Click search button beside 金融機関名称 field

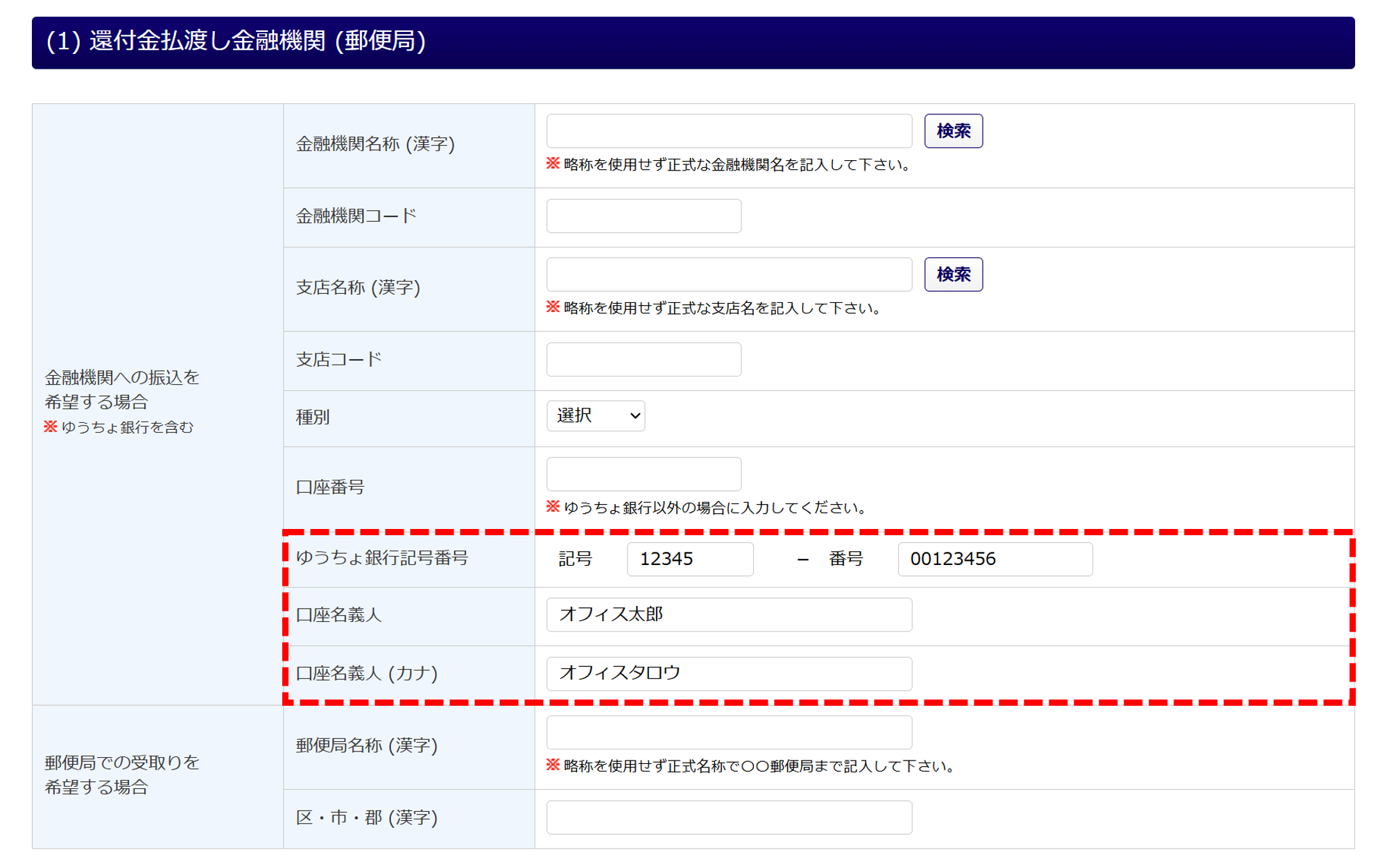(953, 131)
